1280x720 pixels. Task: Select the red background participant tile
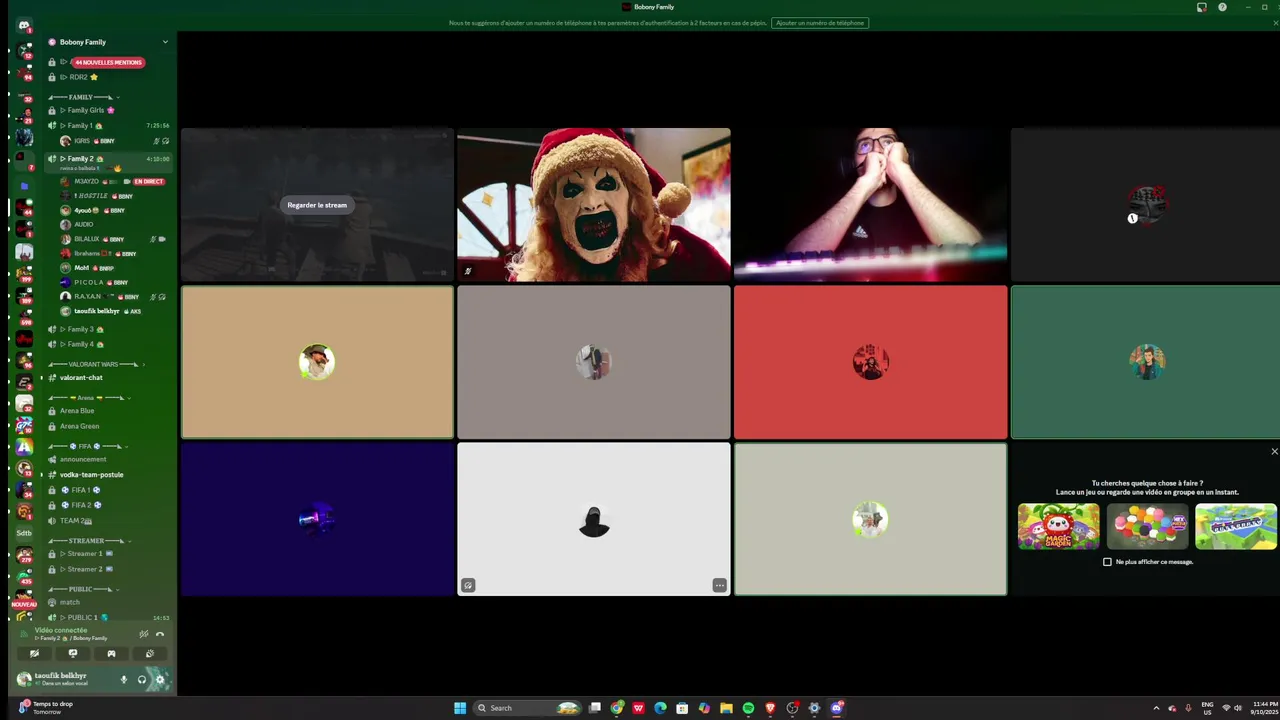click(x=870, y=362)
